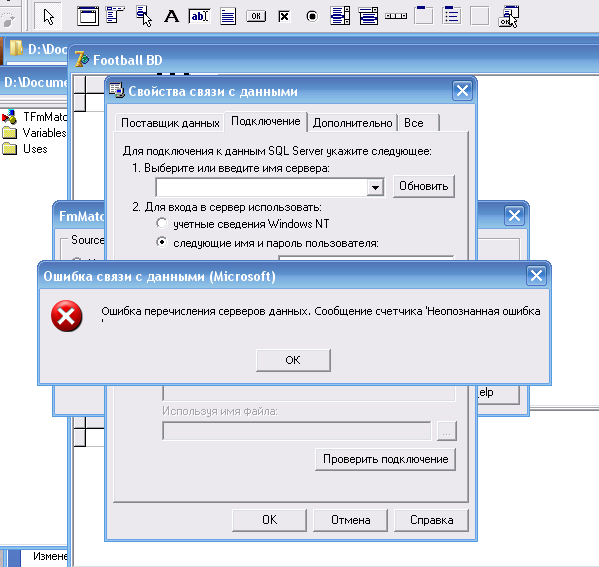
Task: Pick the ListBox component icon
Action: [340, 16]
